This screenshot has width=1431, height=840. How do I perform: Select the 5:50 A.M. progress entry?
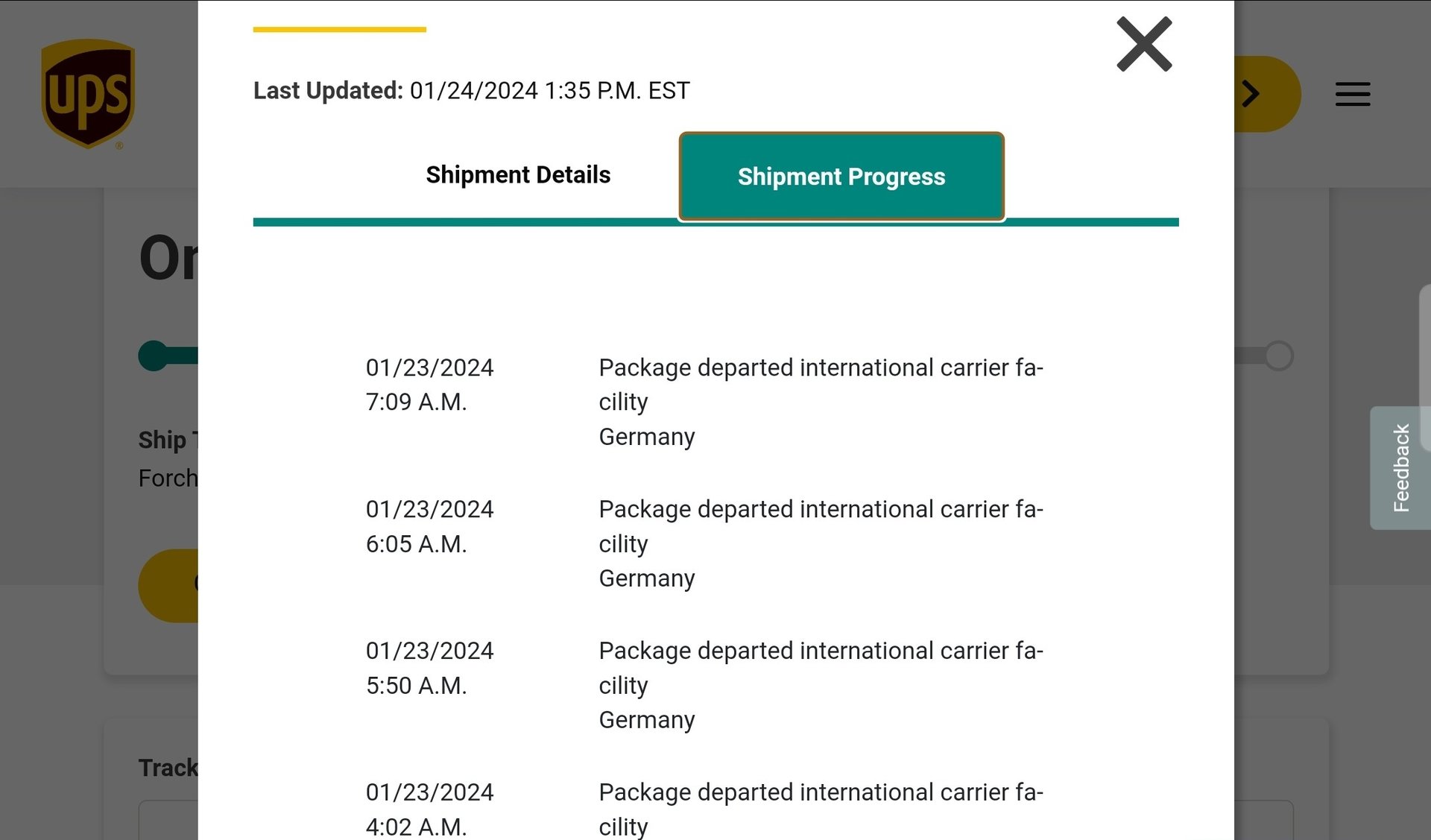coord(704,685)
